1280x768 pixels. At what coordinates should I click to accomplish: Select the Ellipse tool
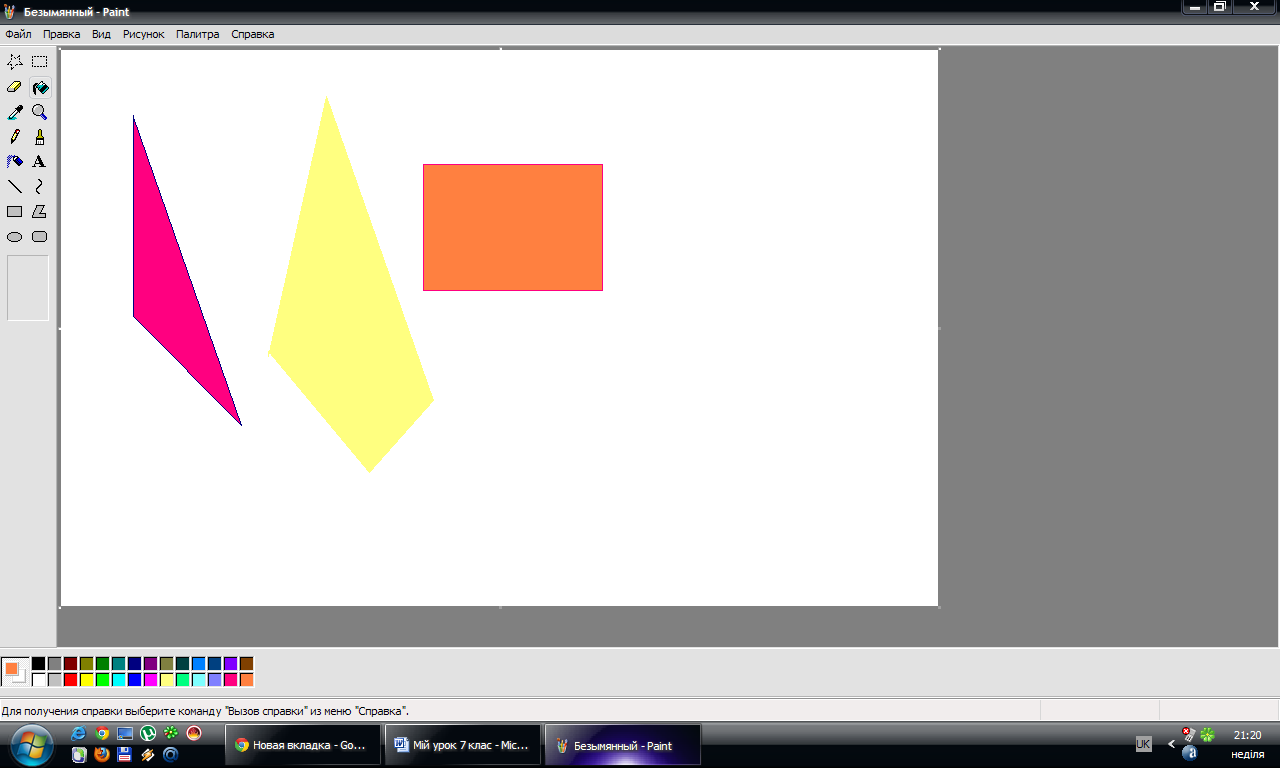pyautogui.click(x=15, y=237)
